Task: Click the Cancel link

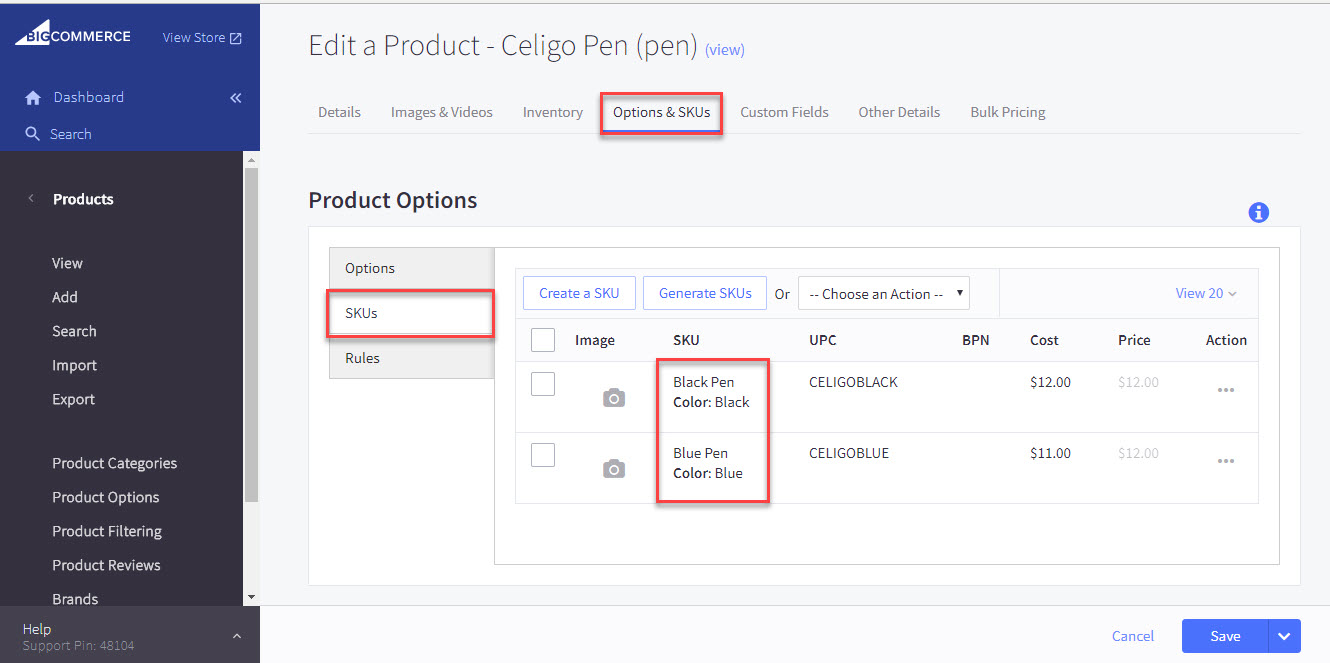Action: click(1133, 636)
